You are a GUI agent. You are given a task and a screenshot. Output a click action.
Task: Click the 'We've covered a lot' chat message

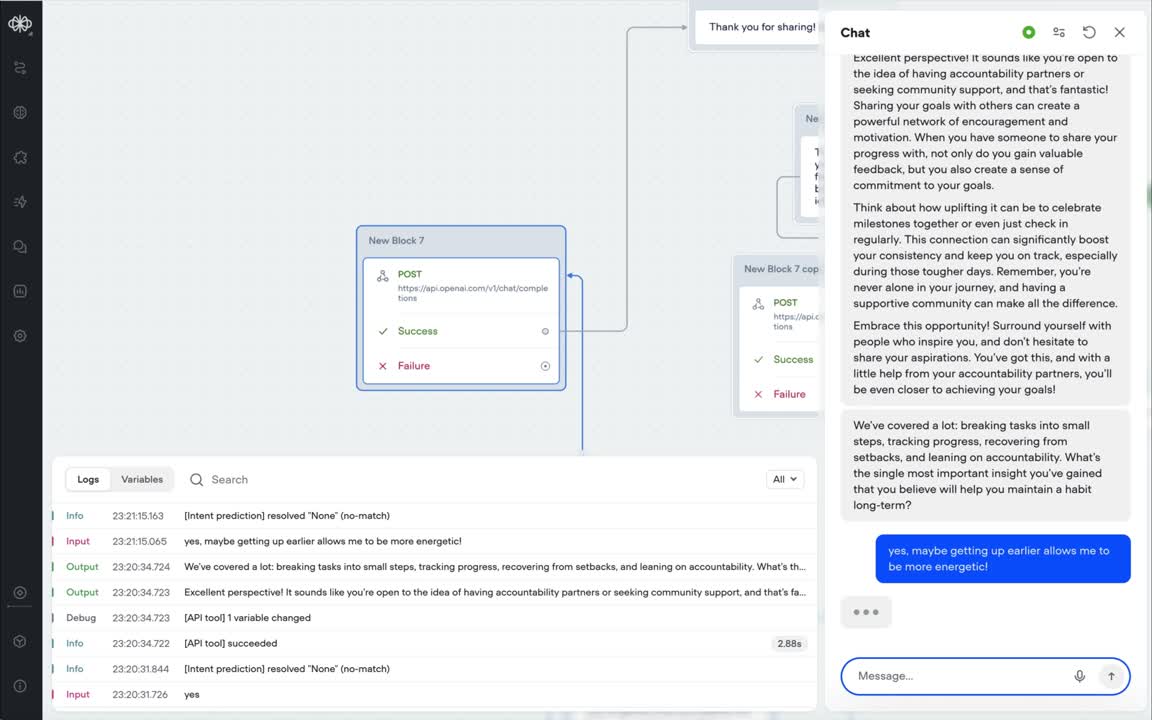(x=985, y=465)
